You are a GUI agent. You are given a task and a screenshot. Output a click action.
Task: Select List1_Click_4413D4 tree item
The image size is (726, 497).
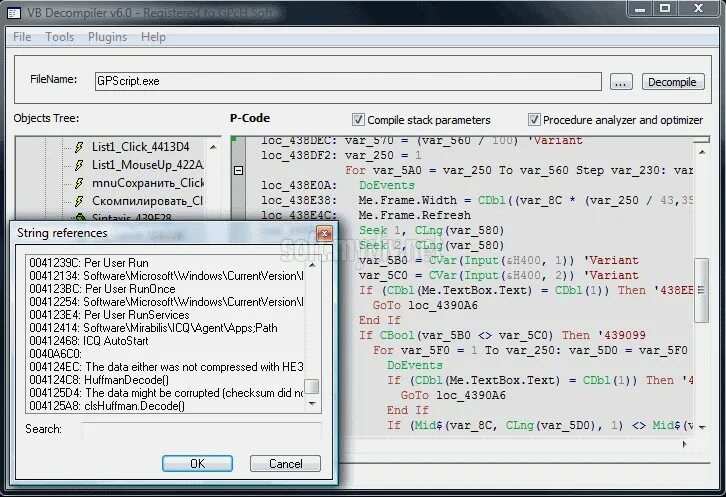[140, 147]
